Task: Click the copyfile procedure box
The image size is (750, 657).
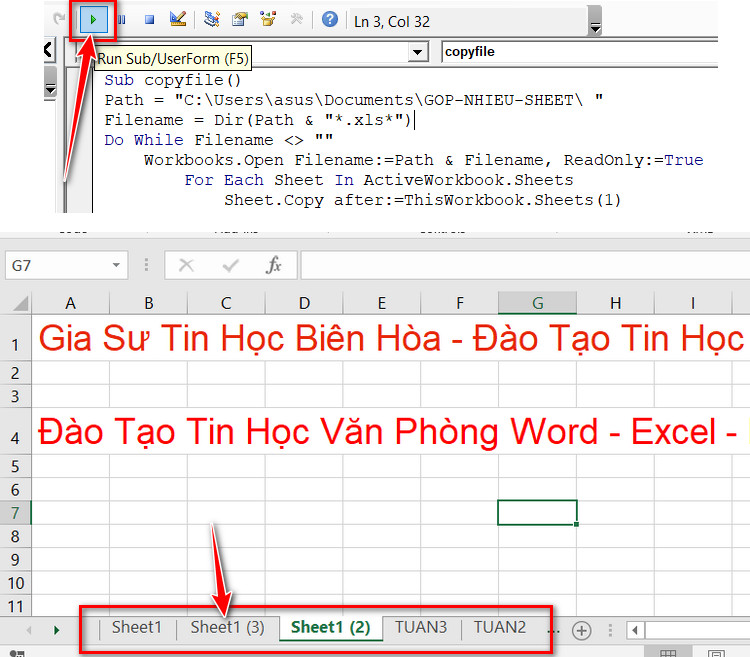Action: pos(580,52)
